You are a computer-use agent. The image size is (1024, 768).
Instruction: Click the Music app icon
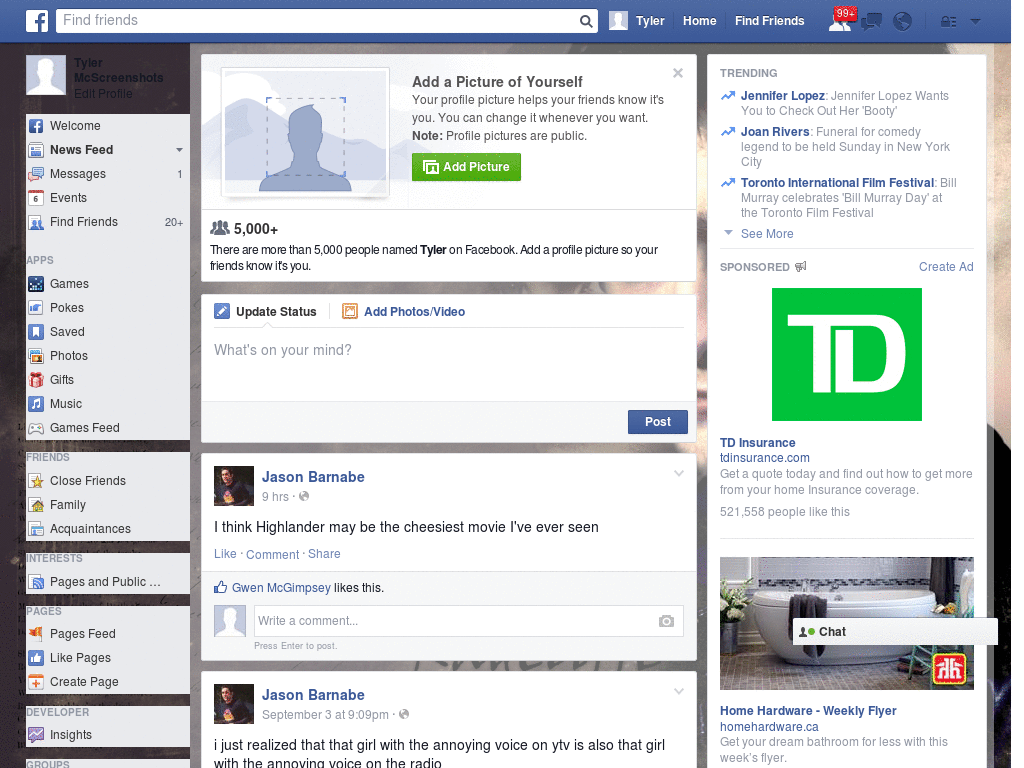[x=36, y=404]
